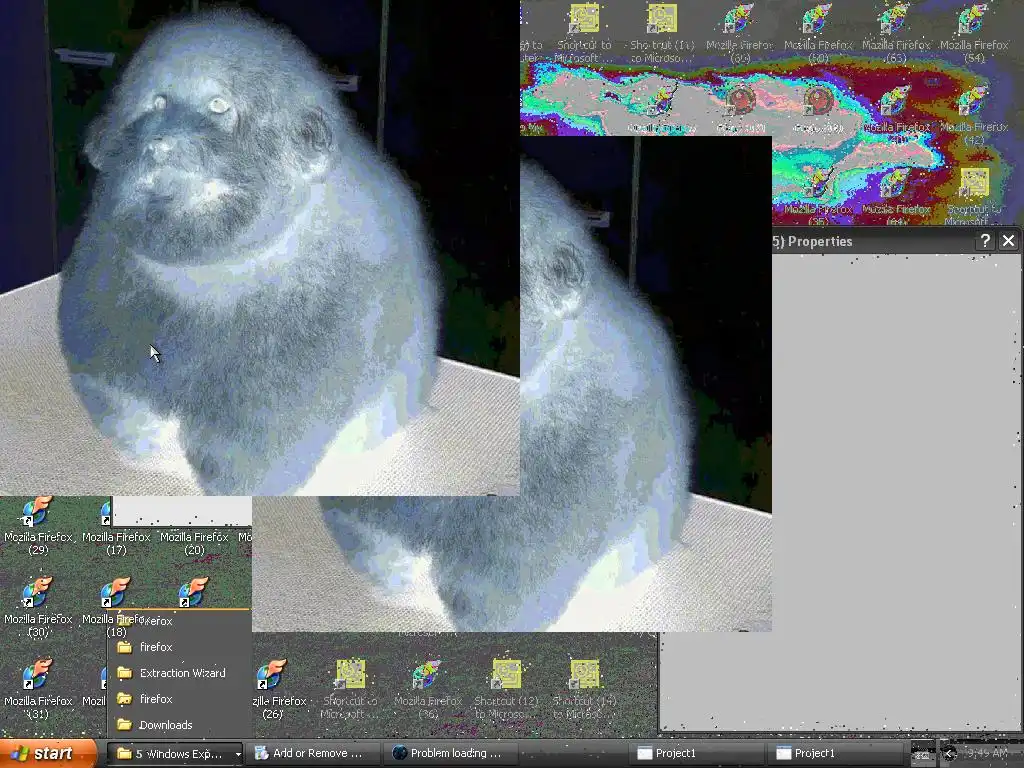This screenshot has width=1024, height=768.
Task: Click the tray icon left of the arrow
Action: coord(923,754)
